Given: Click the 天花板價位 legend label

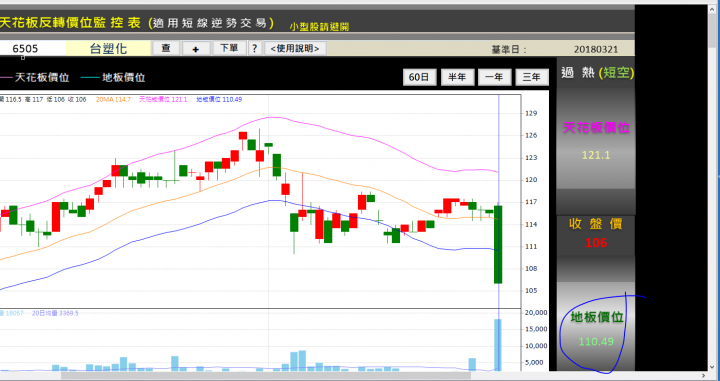Looking at the screenshot, I should pos(42,78).
